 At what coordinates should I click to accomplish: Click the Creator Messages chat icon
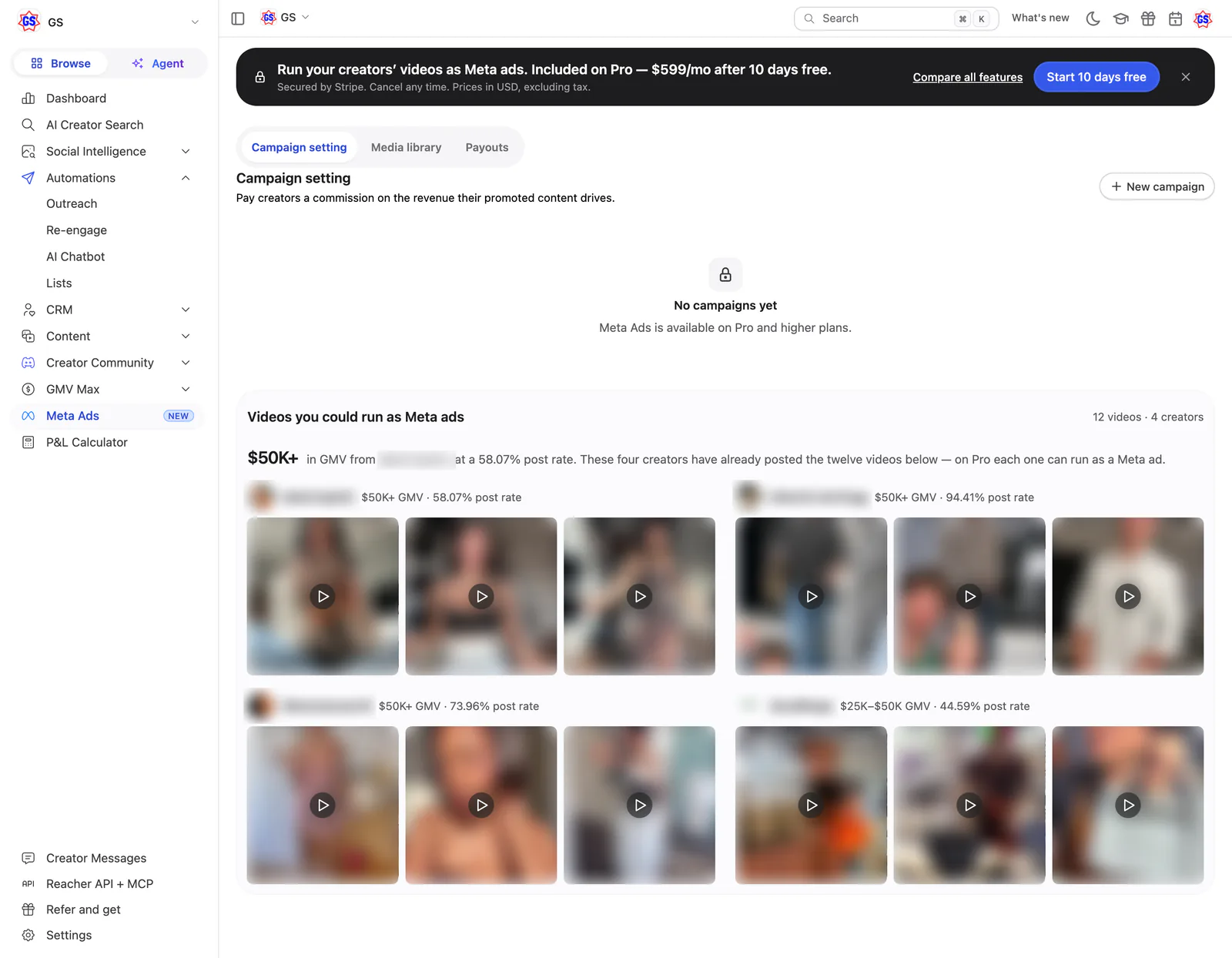tap(28, 858)
